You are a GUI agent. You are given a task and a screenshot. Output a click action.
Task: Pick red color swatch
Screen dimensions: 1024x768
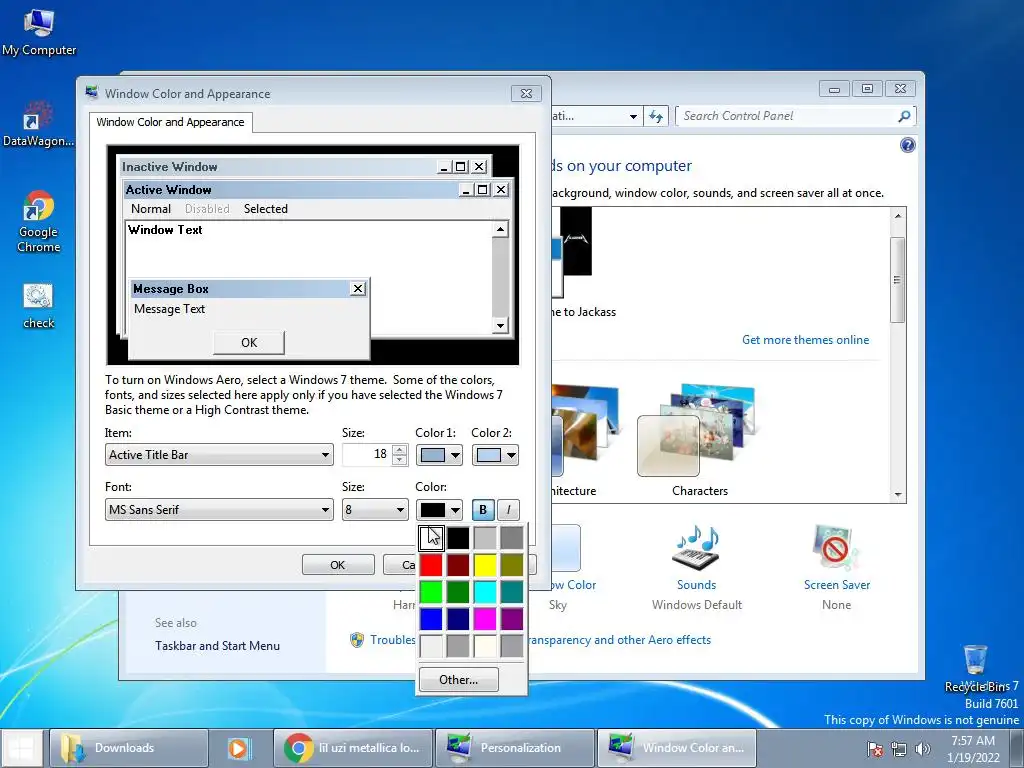[431, 565]
